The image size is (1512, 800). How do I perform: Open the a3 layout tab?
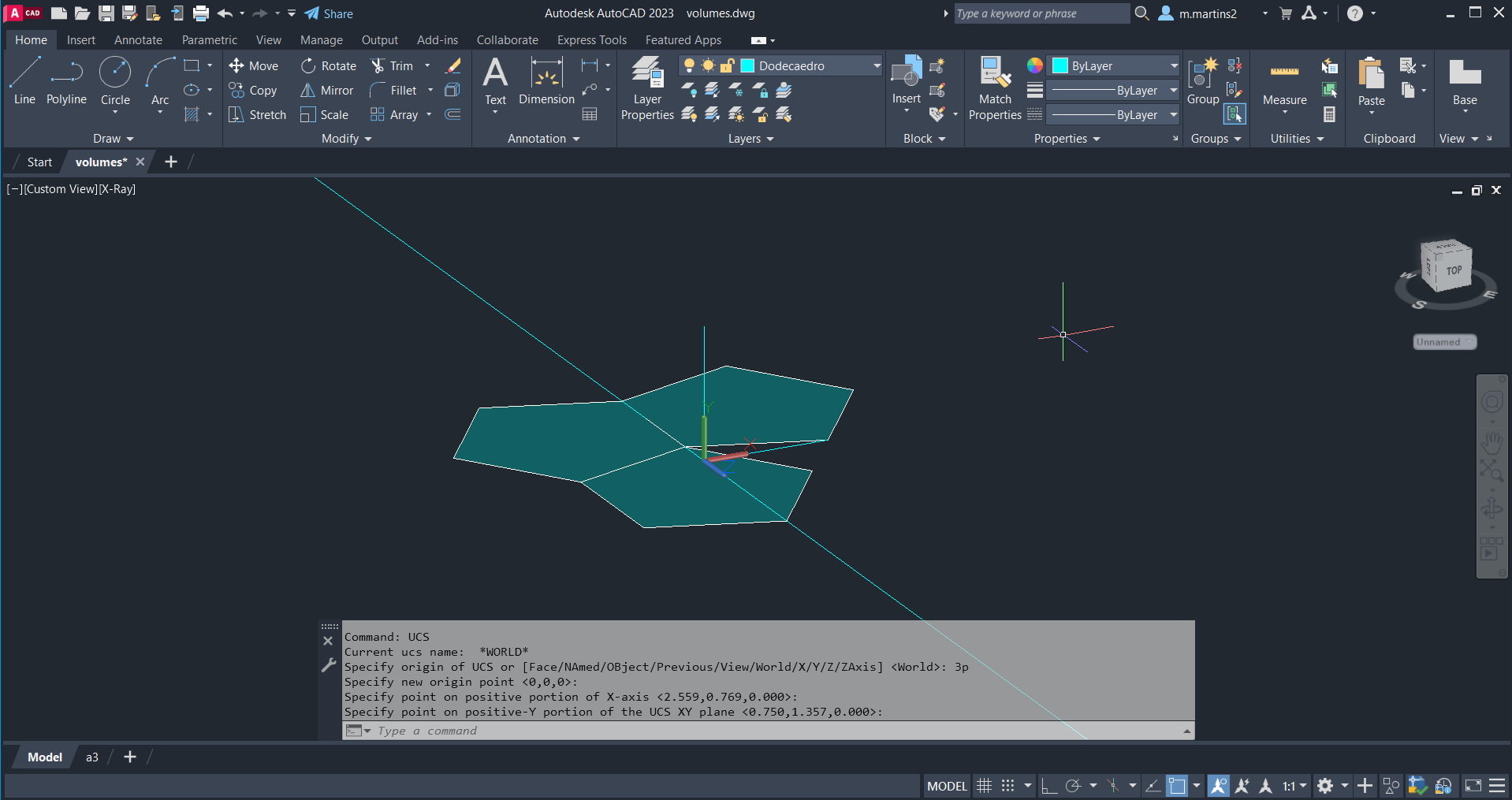(x=92, y=757)
